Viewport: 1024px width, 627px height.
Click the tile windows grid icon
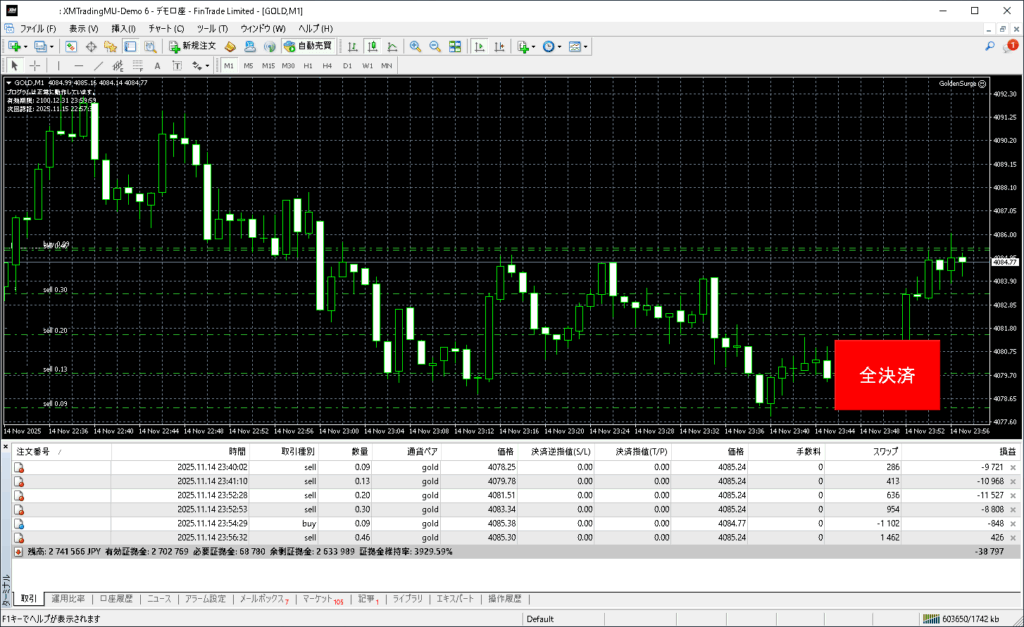455,47
